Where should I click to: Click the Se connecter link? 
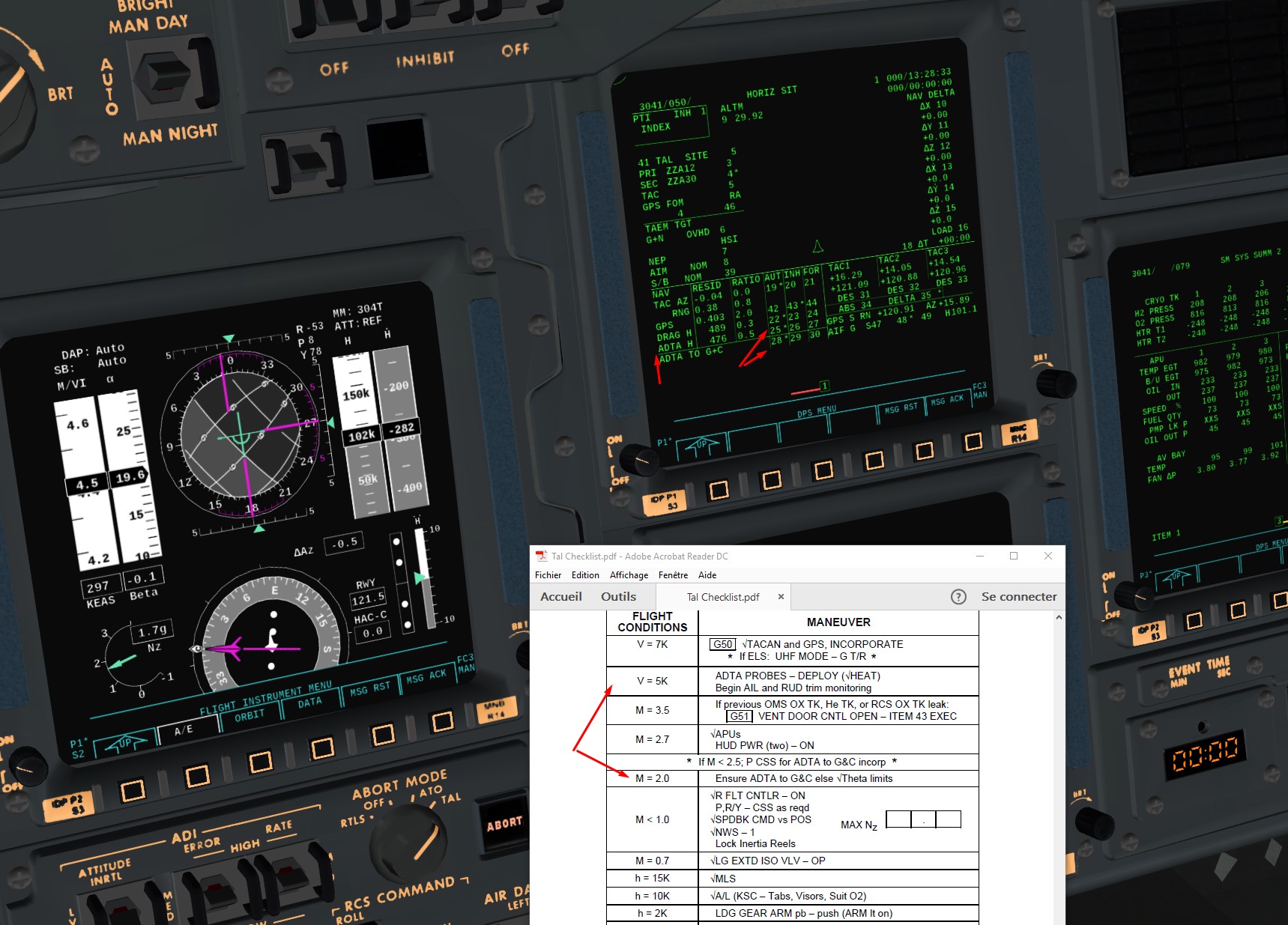click(x=1019, y=597)
